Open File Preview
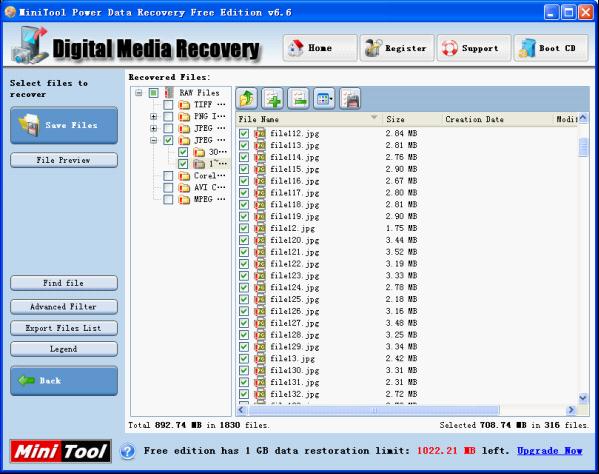 (x=64, y=160)
